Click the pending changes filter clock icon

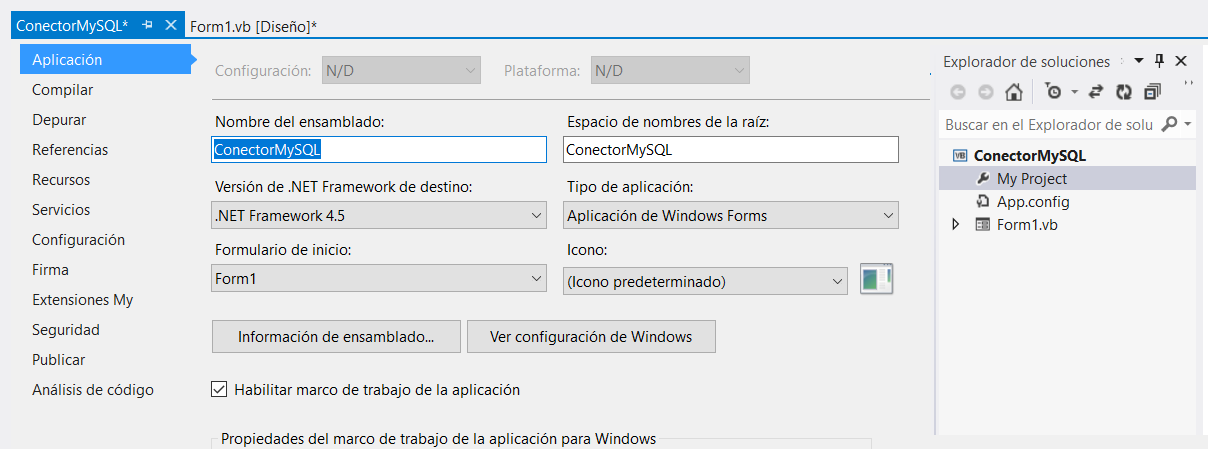1054,92
